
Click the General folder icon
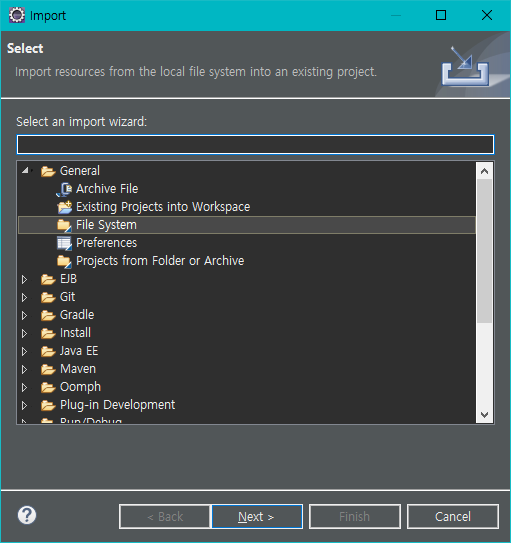click(48, 171)
